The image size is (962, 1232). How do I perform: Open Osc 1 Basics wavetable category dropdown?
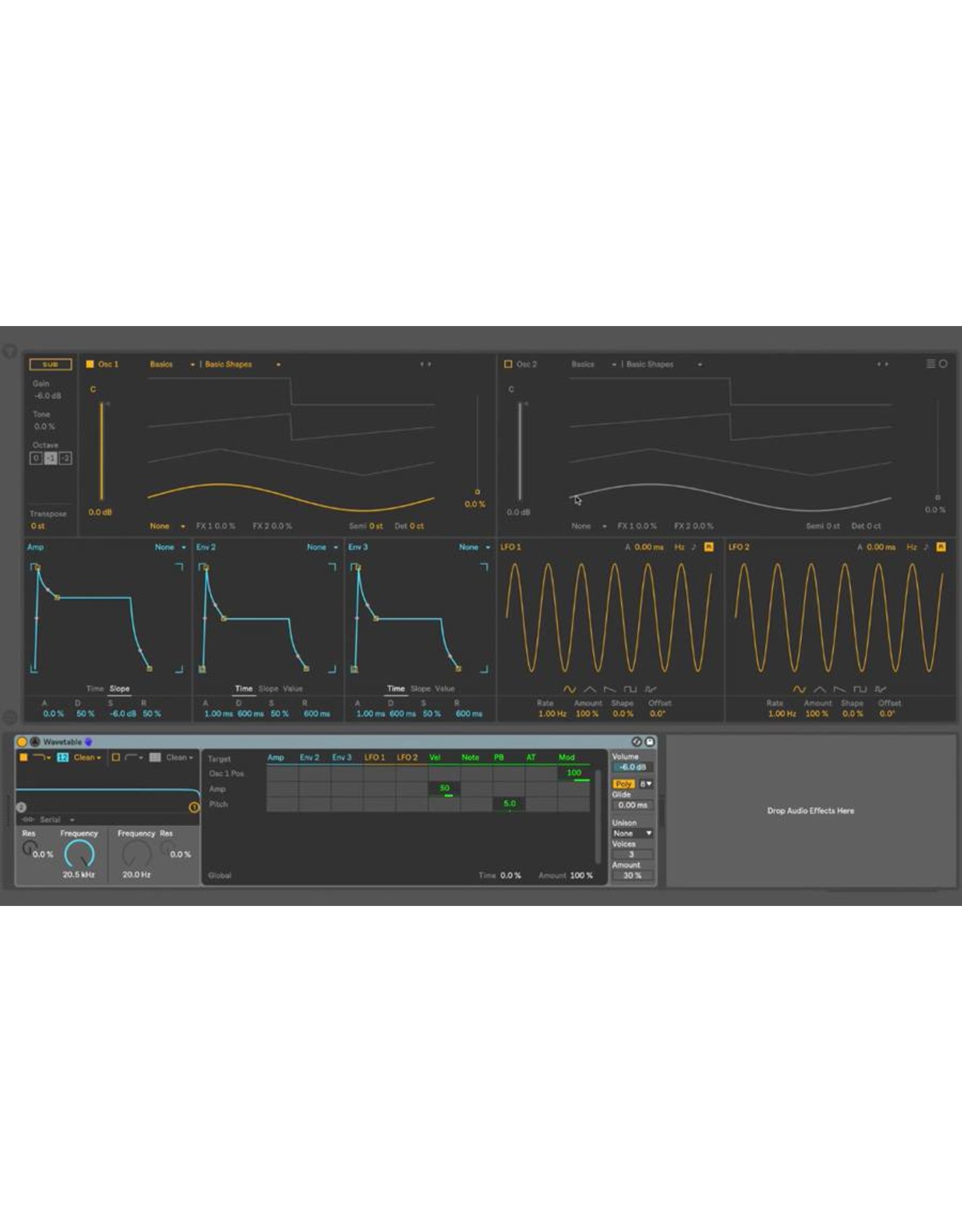pos(172,364)
